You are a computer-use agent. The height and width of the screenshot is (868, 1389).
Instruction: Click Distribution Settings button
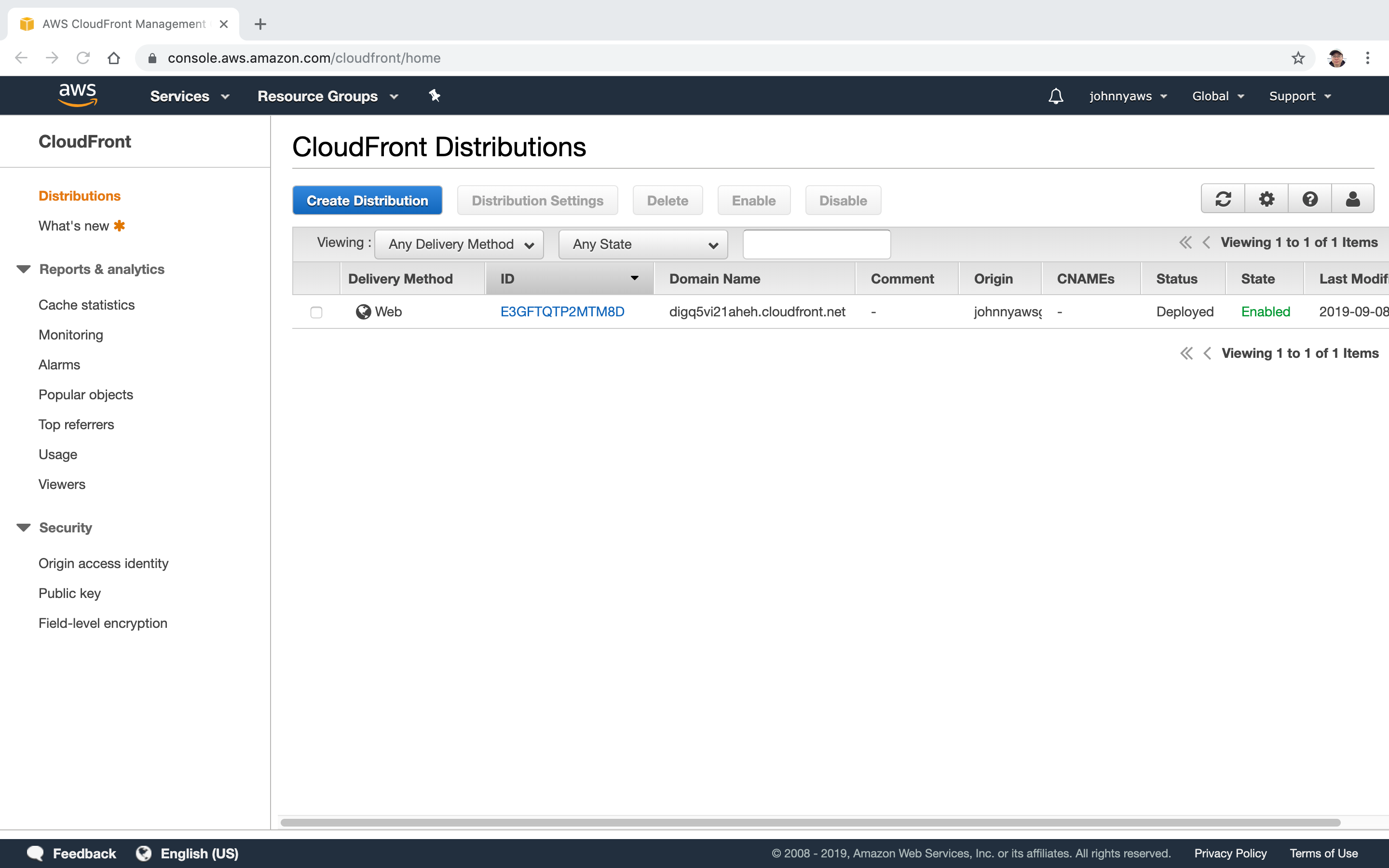(x=537, y=200)
